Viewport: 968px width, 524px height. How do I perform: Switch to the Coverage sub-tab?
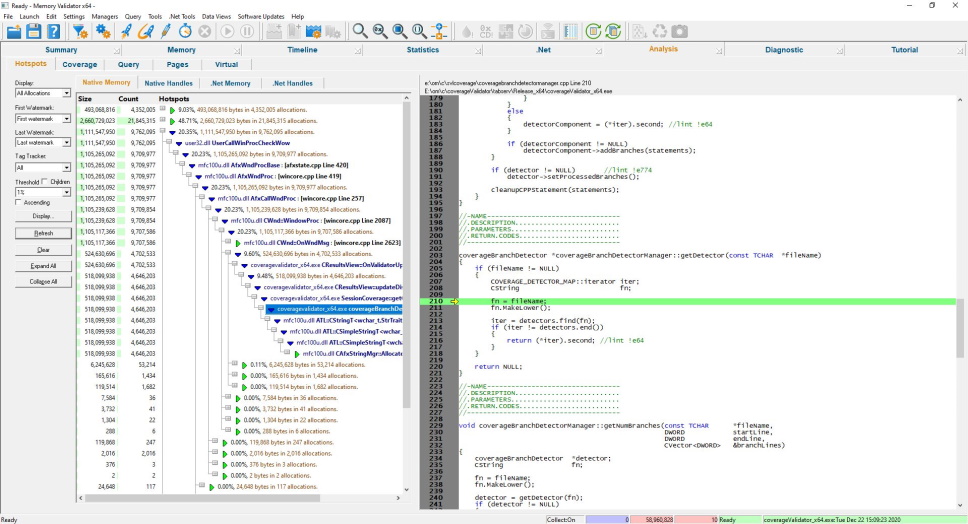(x=80, y=64)
